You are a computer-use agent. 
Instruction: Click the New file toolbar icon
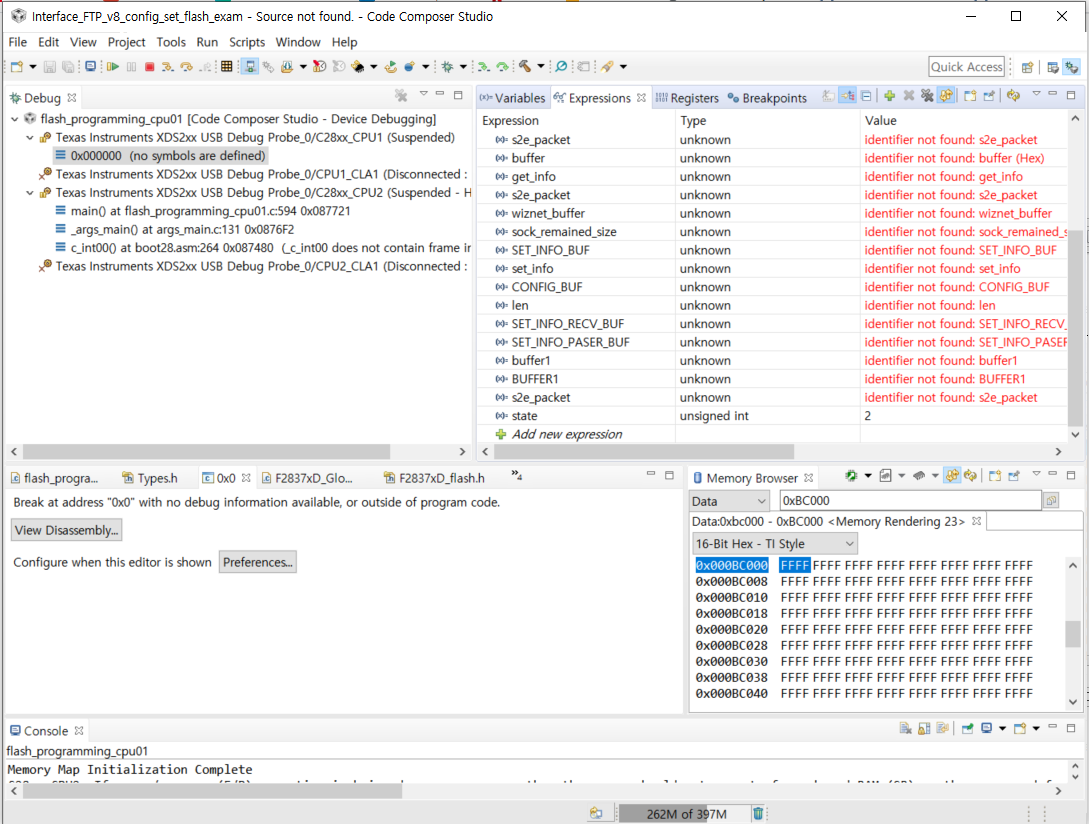[x=17, y=67]
